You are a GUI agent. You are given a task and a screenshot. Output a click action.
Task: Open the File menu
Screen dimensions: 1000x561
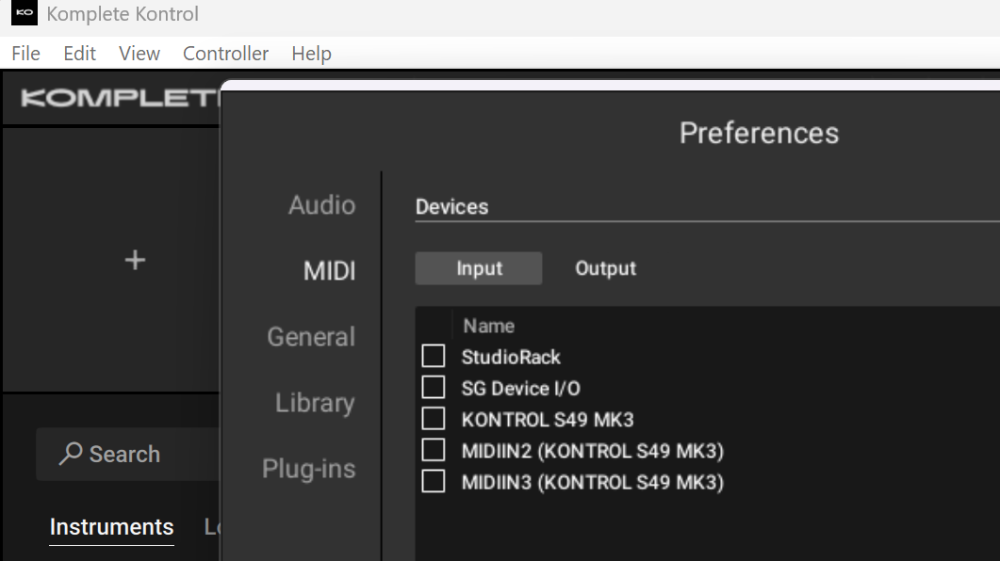pyautogui.click(x=26, y=54)
